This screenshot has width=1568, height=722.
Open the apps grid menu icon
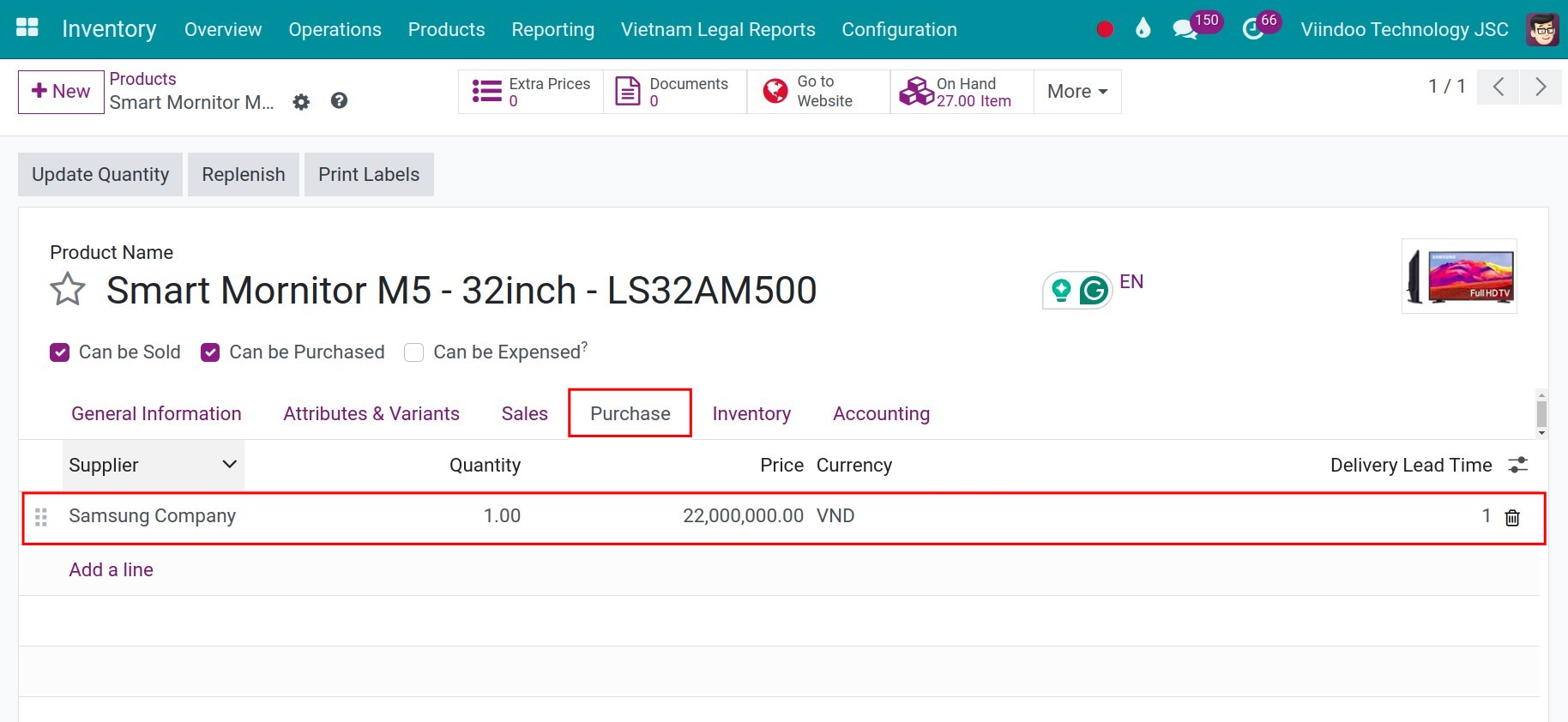pos(27,28)
